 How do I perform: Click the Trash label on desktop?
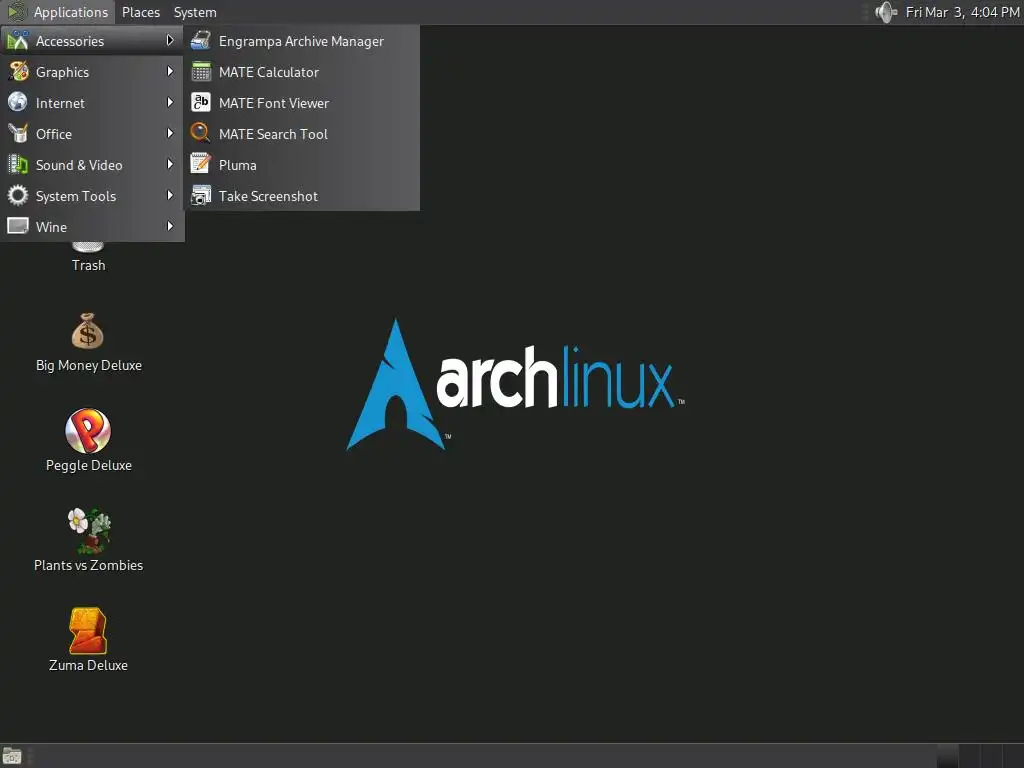click(89, 265)
